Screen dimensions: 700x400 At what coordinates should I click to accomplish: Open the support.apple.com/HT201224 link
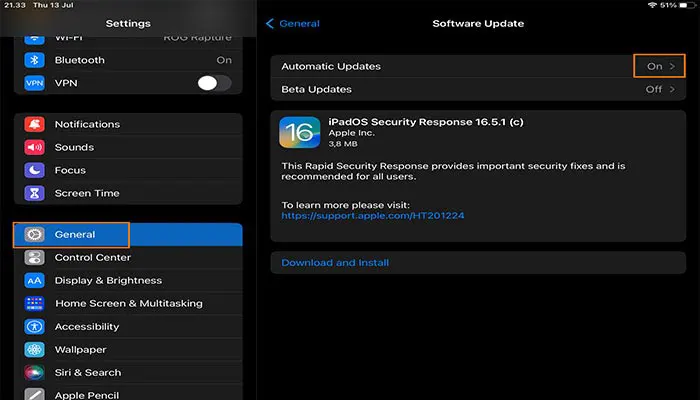(358, 215)
